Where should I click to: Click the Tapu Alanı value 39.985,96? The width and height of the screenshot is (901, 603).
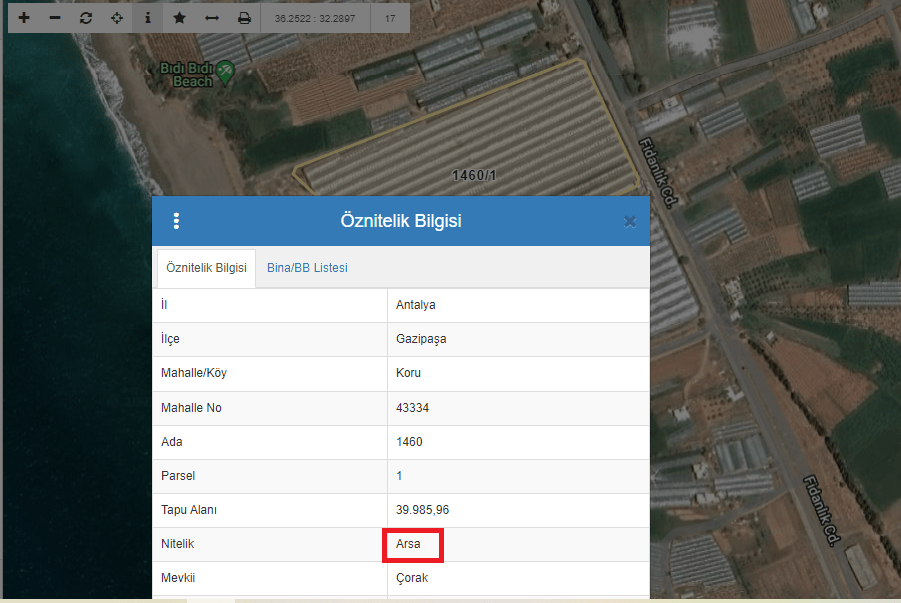coord(422,510)
